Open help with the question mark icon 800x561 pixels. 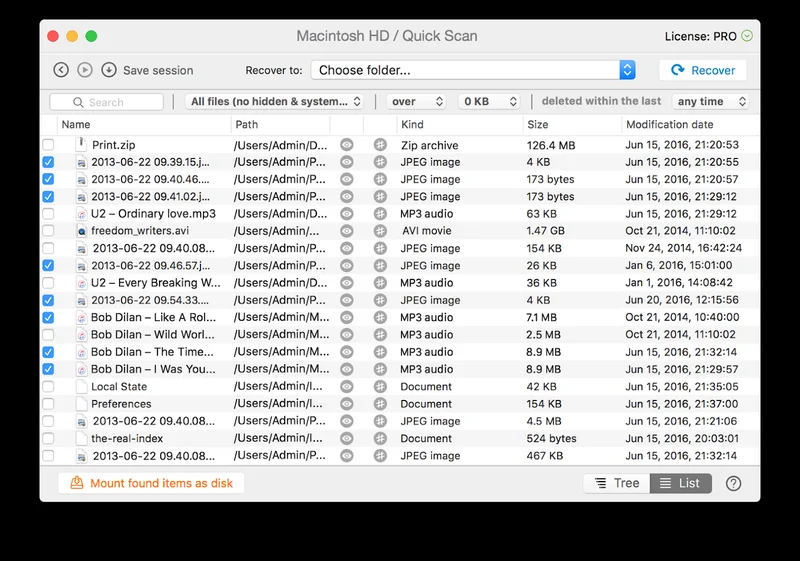click(x=733, y=483)
